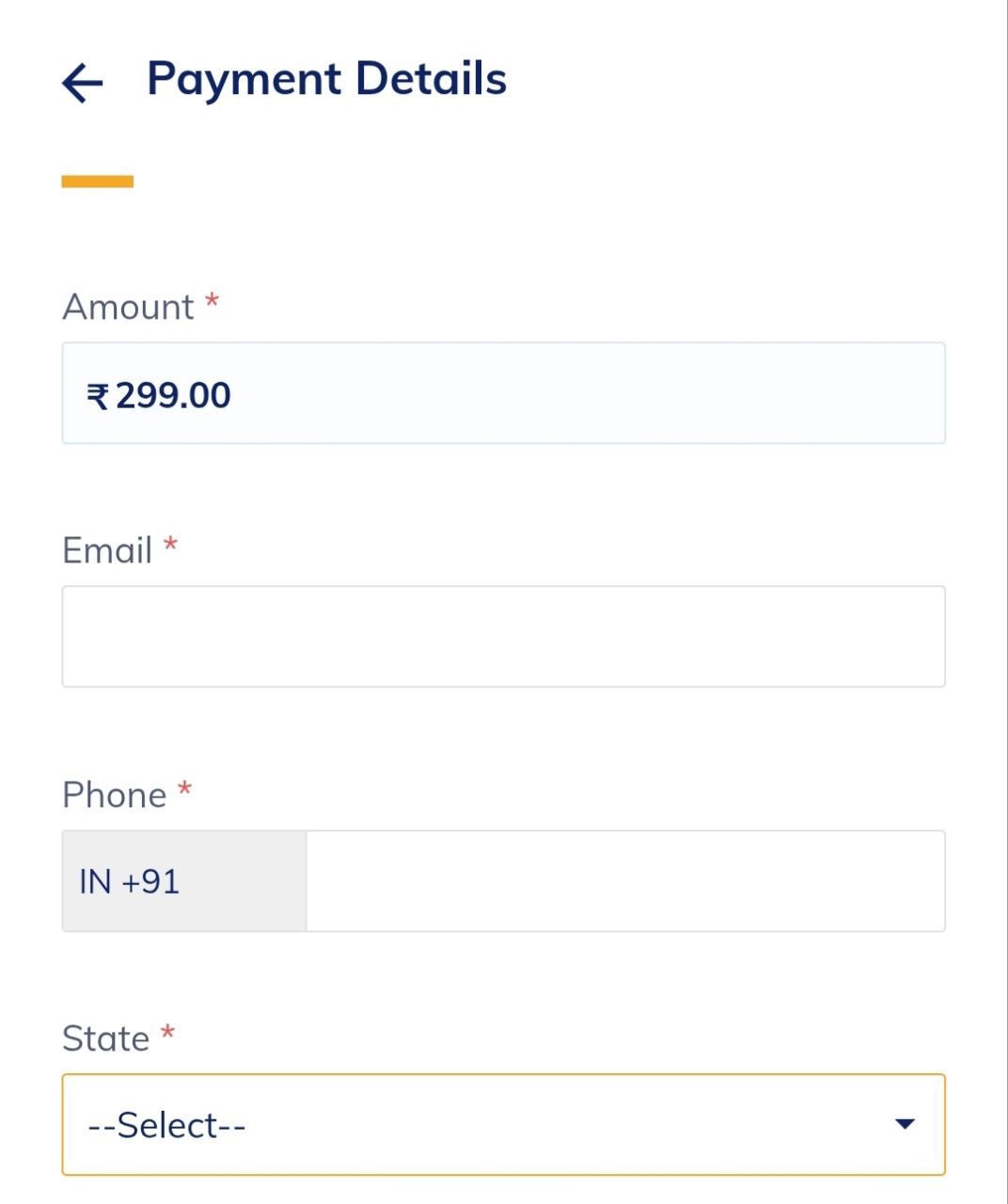Select the Amount field showing 299.00
The width and height of the screenshot is (1008, 1204).
point(503,393)
